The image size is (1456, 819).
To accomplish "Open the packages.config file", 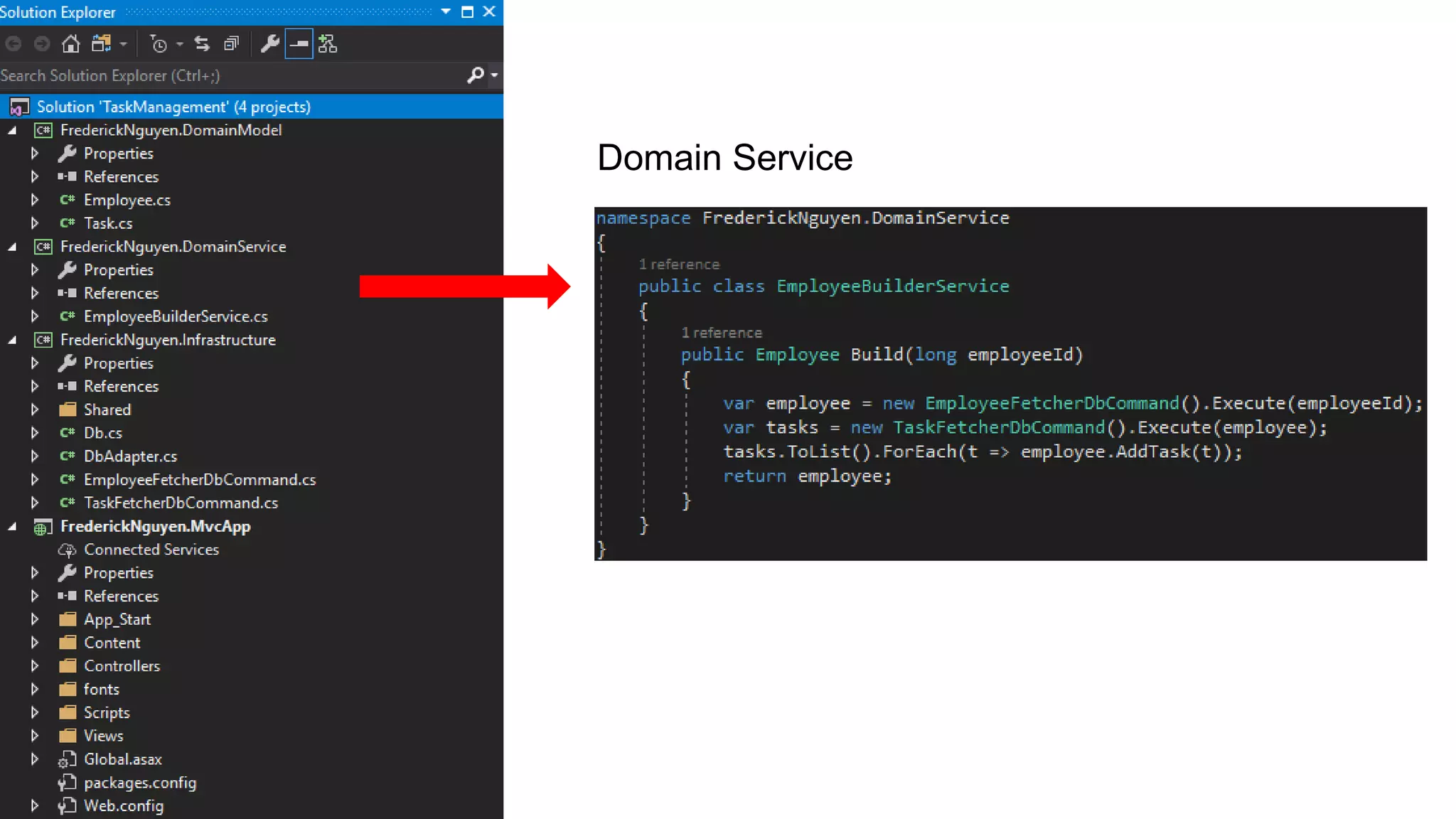I will pos(139,783).
